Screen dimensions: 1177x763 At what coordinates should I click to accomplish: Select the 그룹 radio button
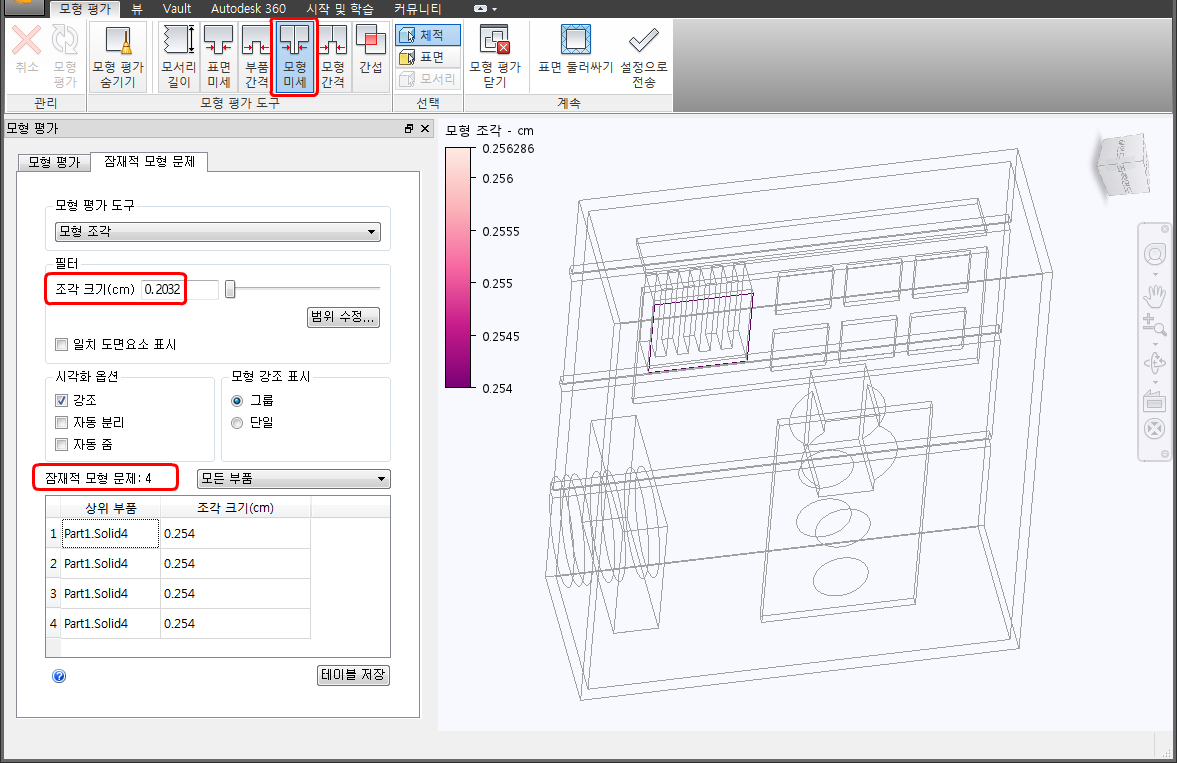(237, 401)
